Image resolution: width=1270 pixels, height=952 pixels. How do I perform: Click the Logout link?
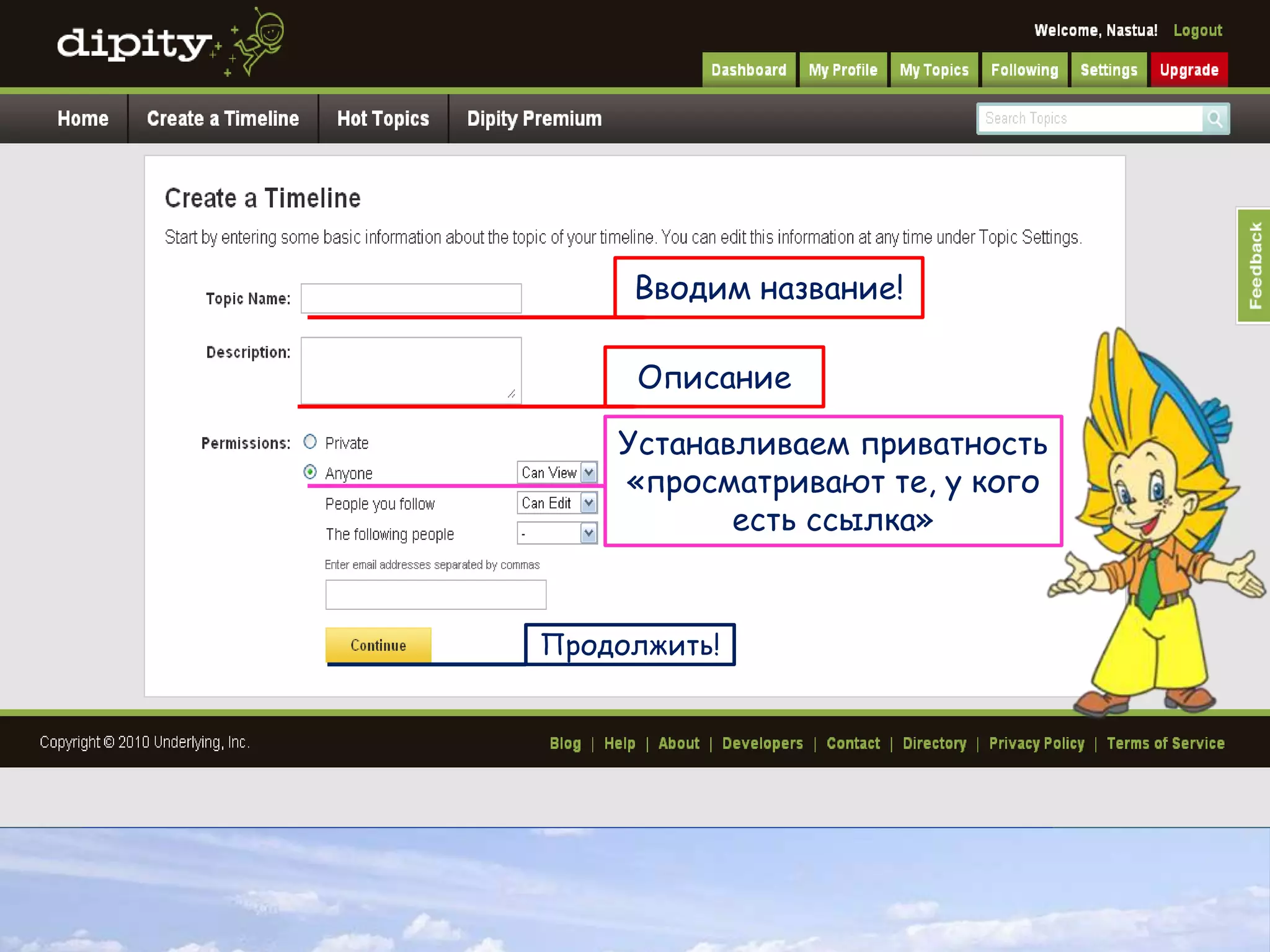(1197, 30)
